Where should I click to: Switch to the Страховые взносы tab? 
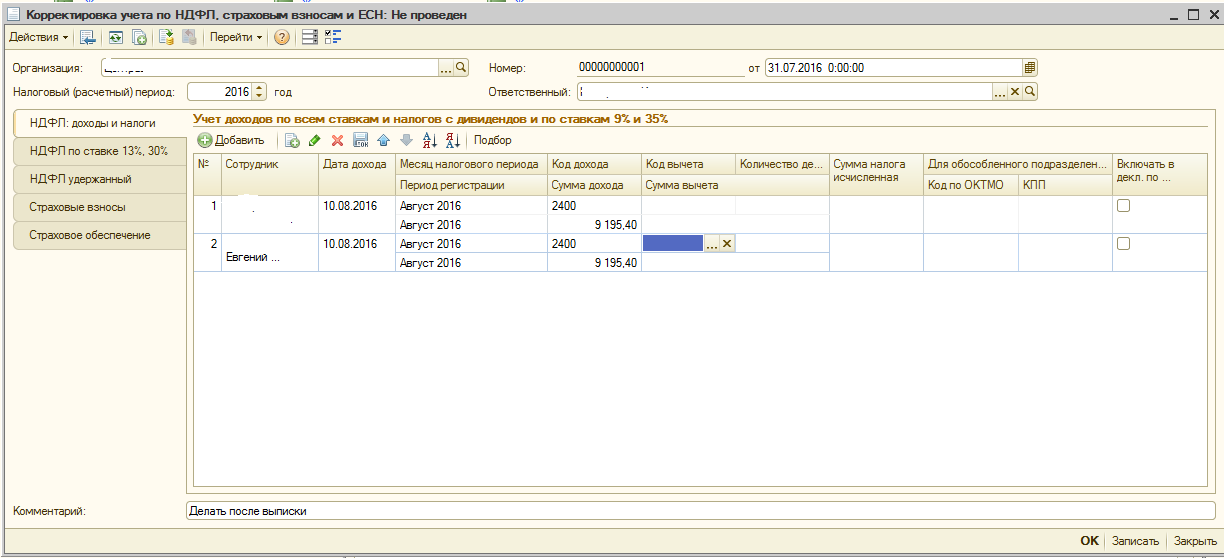pos(77,207)
